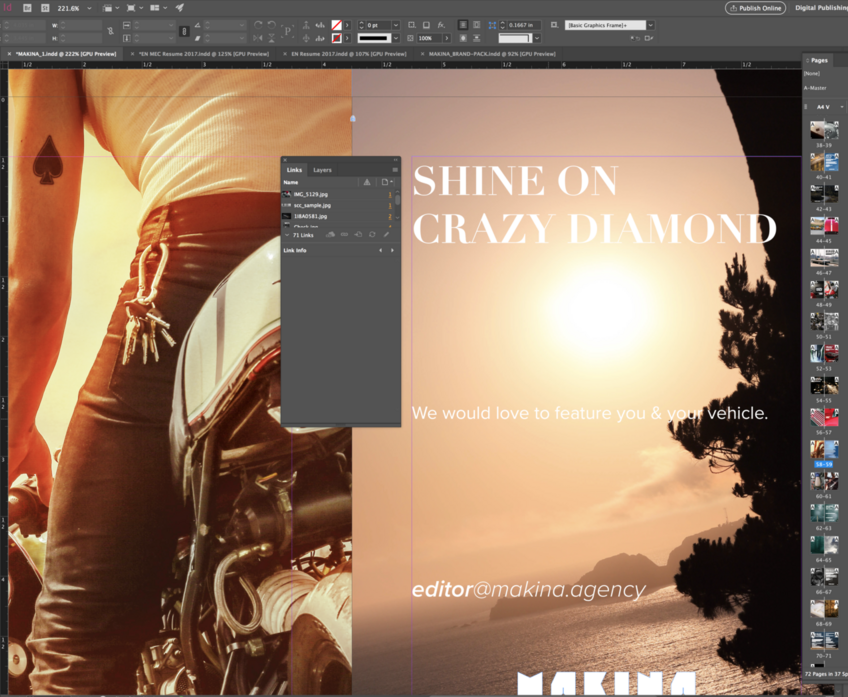Image resolution: width=848 pixels, height=697 pixels.
Task: Open the stroke style dropdown
Action: coord(396,38)
